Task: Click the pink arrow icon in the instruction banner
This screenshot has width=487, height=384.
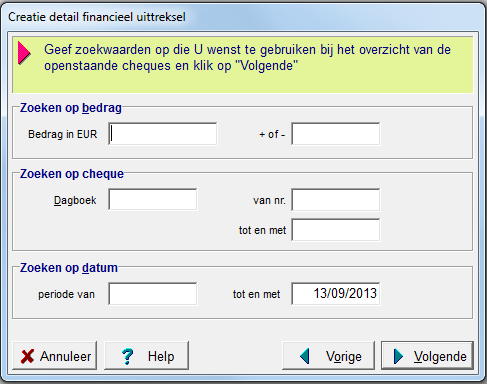Action: tap(24, 53)
